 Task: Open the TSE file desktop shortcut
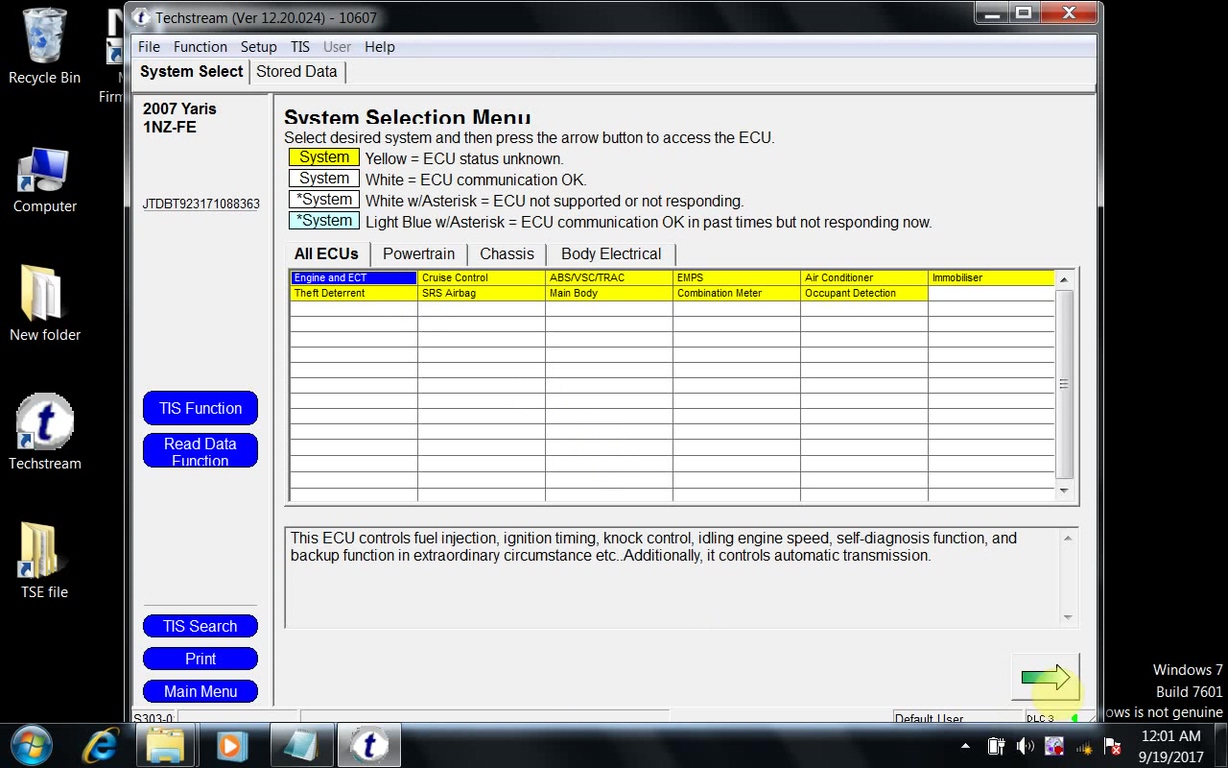click(45, 561)
